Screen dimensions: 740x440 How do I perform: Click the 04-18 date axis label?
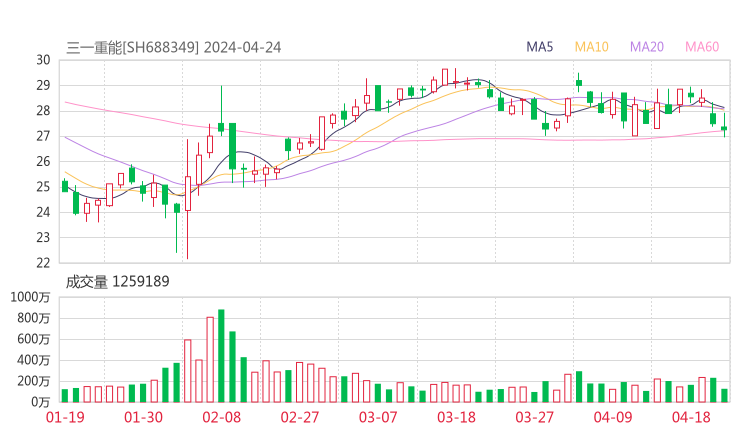pos(691,417)
